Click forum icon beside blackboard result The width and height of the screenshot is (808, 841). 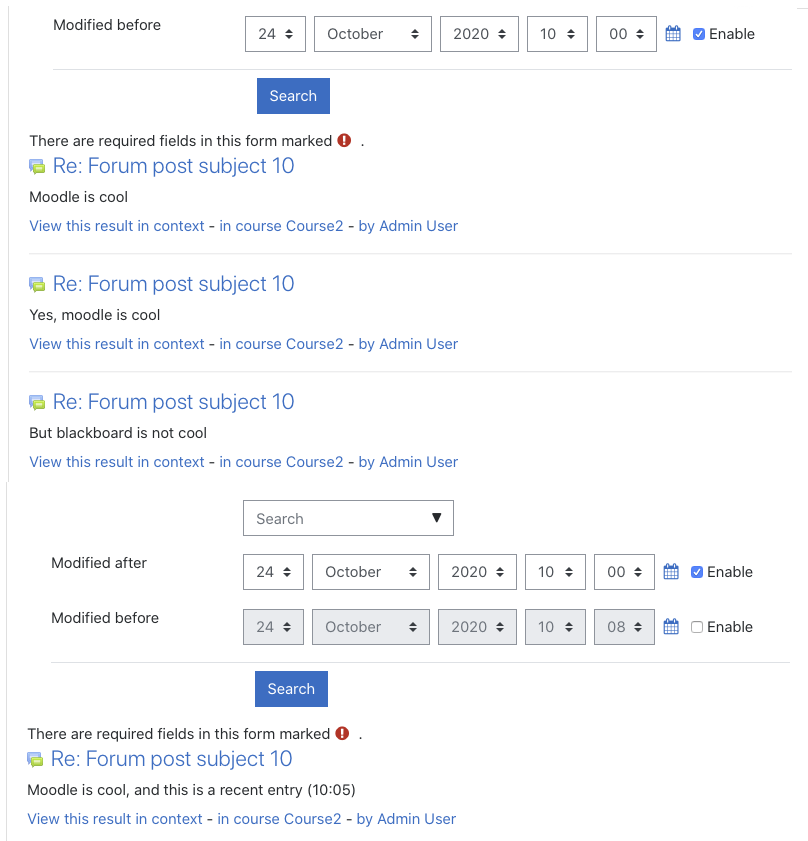[37, 403]
